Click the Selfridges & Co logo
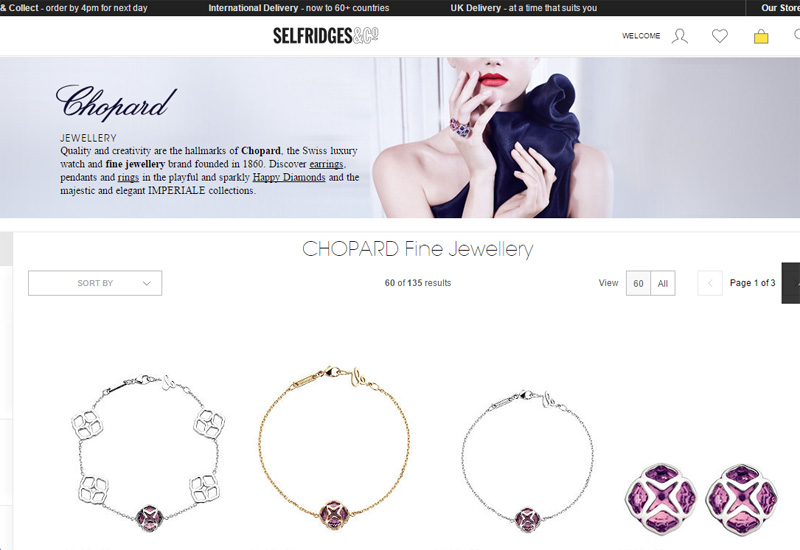800x550 pixels. pos(326,36)
